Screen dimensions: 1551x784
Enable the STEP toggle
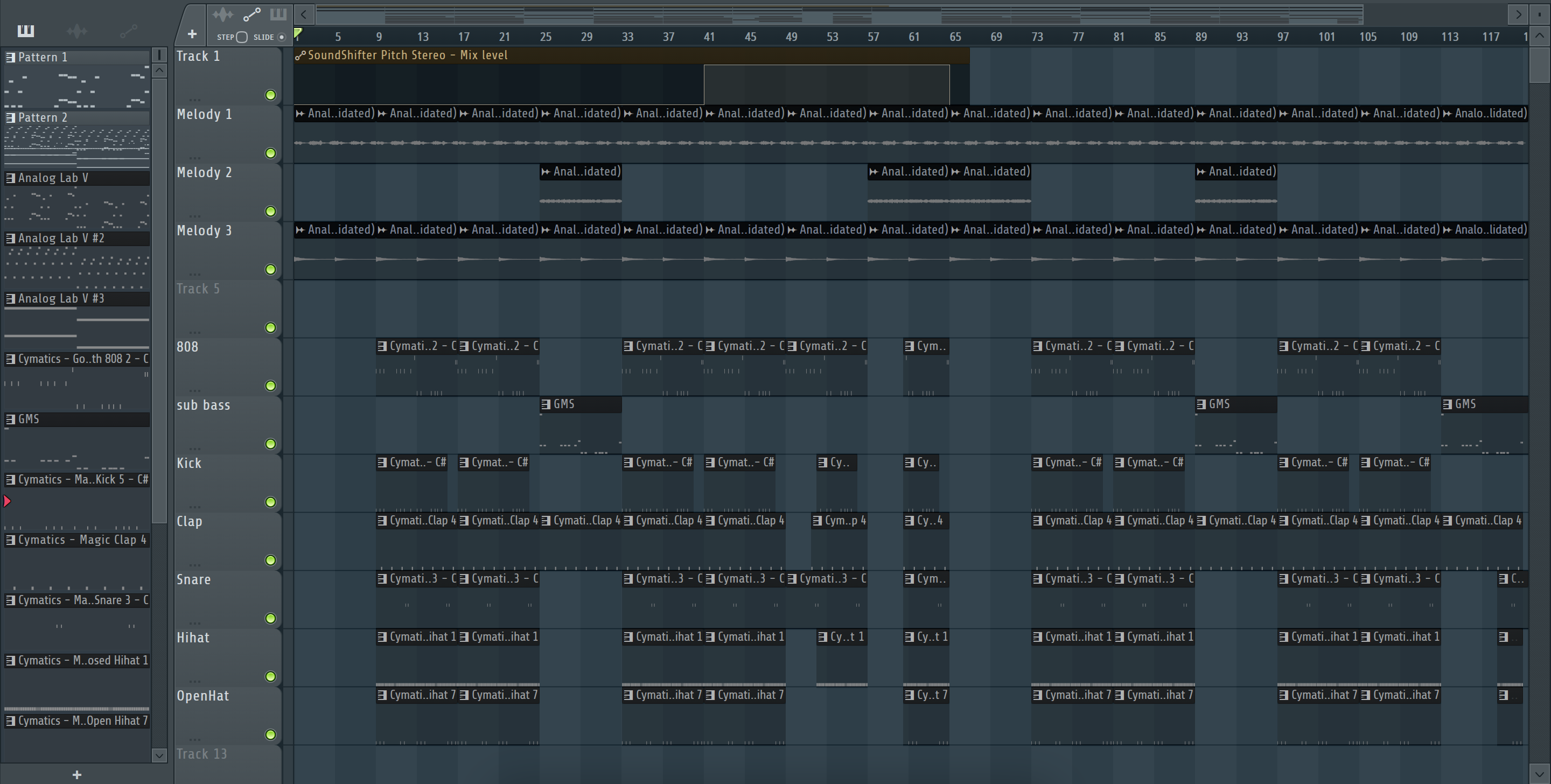[x=241, y=37]
